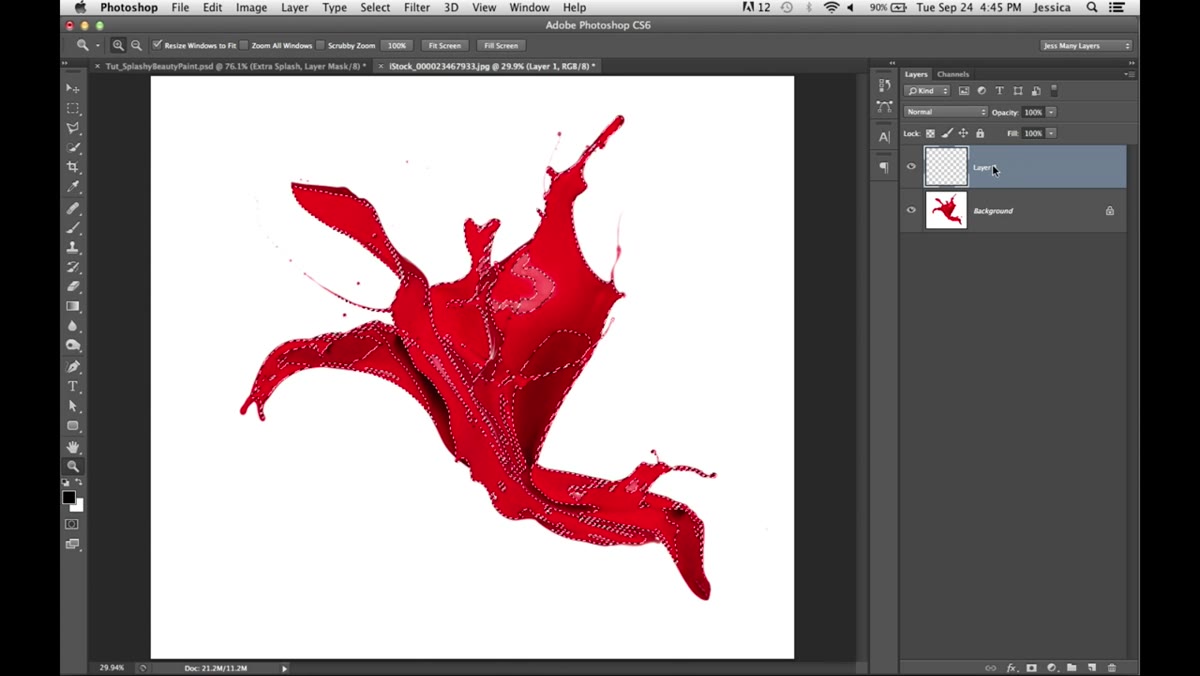Open the Paths panel icon

coord(884,107)
